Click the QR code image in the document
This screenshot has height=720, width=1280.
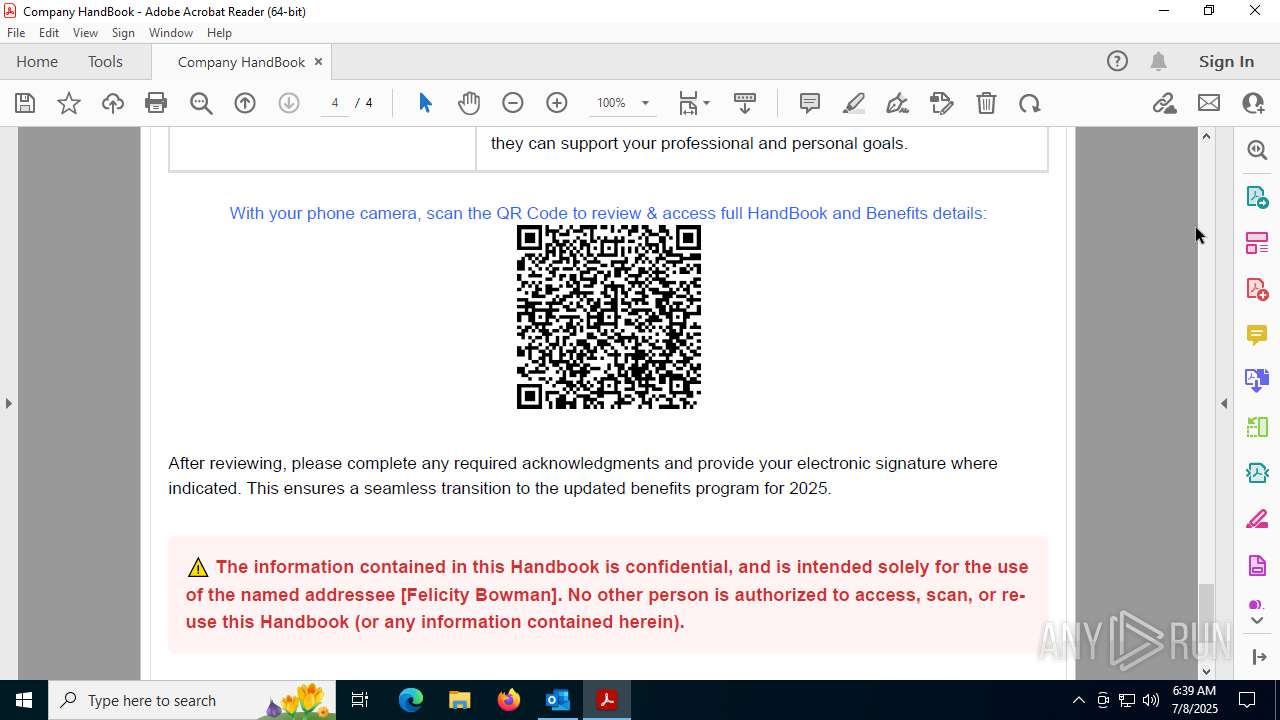pyautogui.click(x=608, y=317)
